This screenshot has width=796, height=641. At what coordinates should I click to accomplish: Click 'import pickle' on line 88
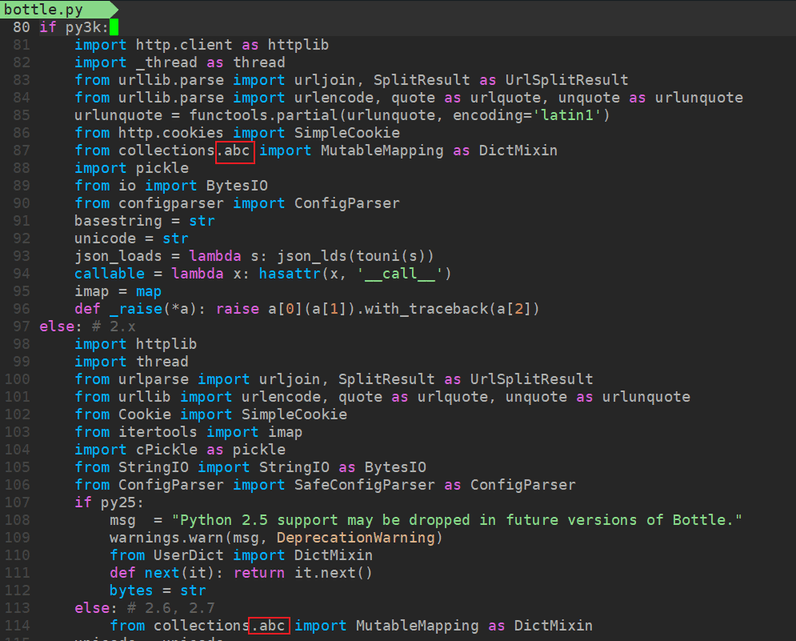coord(131,168)
